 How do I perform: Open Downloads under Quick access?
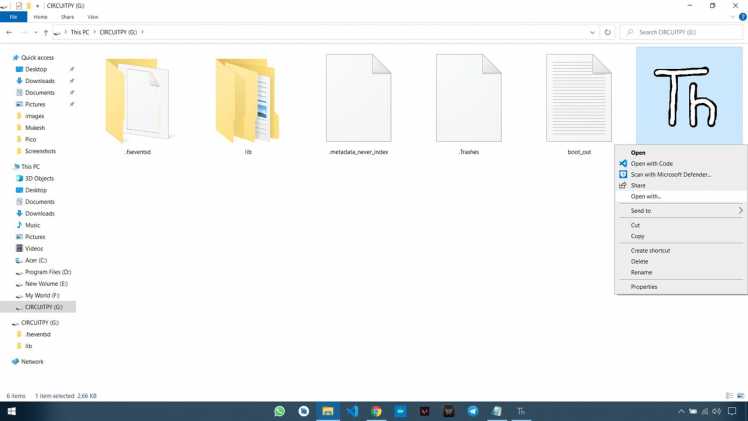tap(40, 81)
